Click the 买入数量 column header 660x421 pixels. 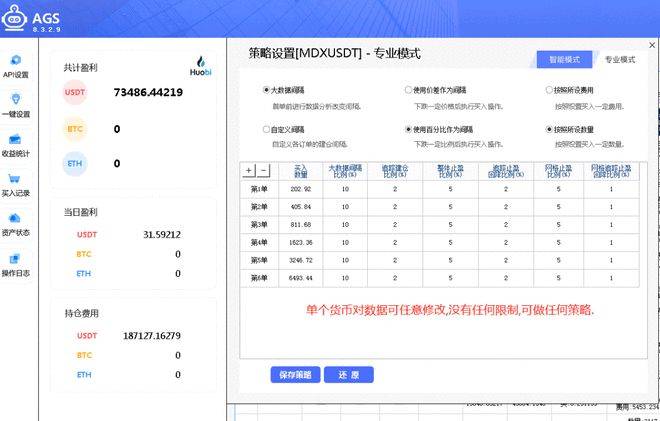(301, 171)
